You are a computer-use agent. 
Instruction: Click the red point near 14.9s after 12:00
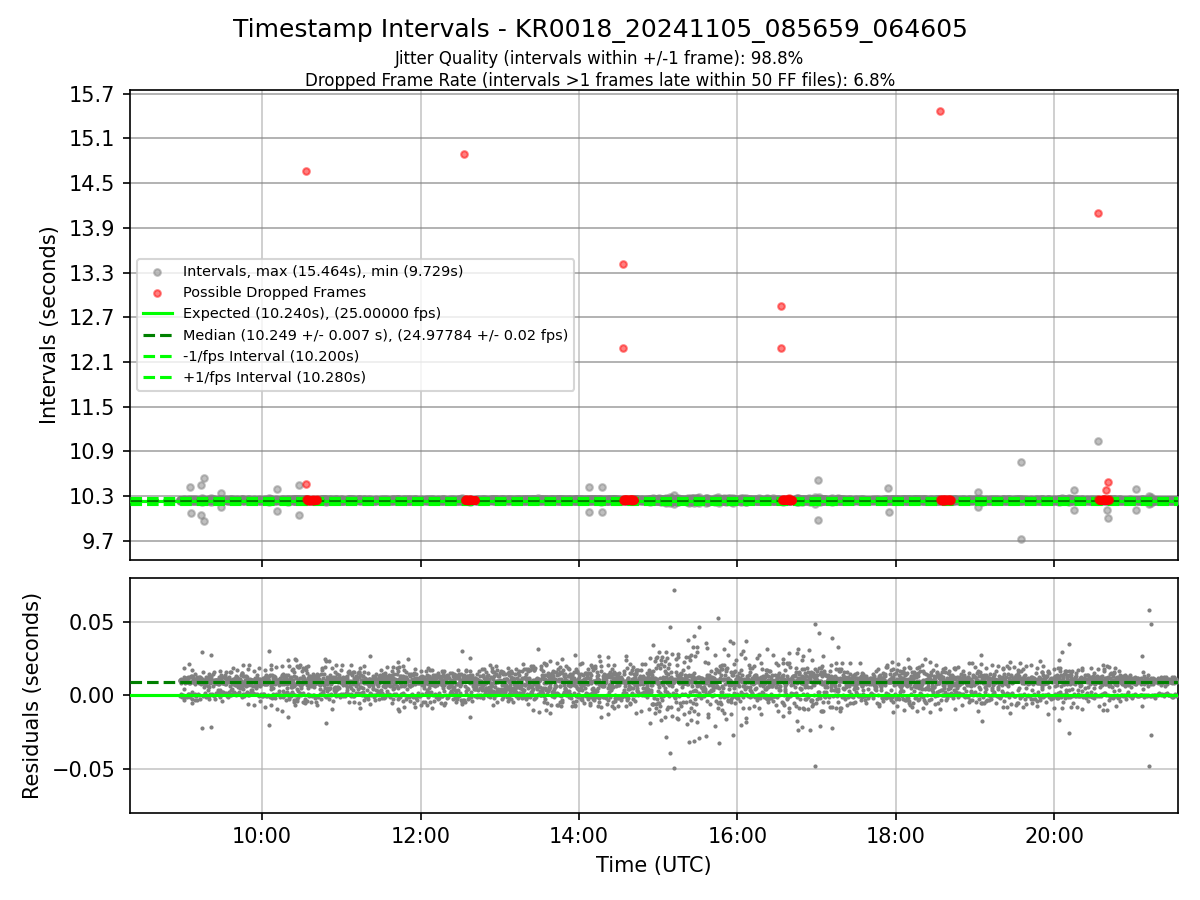pyautogui.click(x=464, y=154)
